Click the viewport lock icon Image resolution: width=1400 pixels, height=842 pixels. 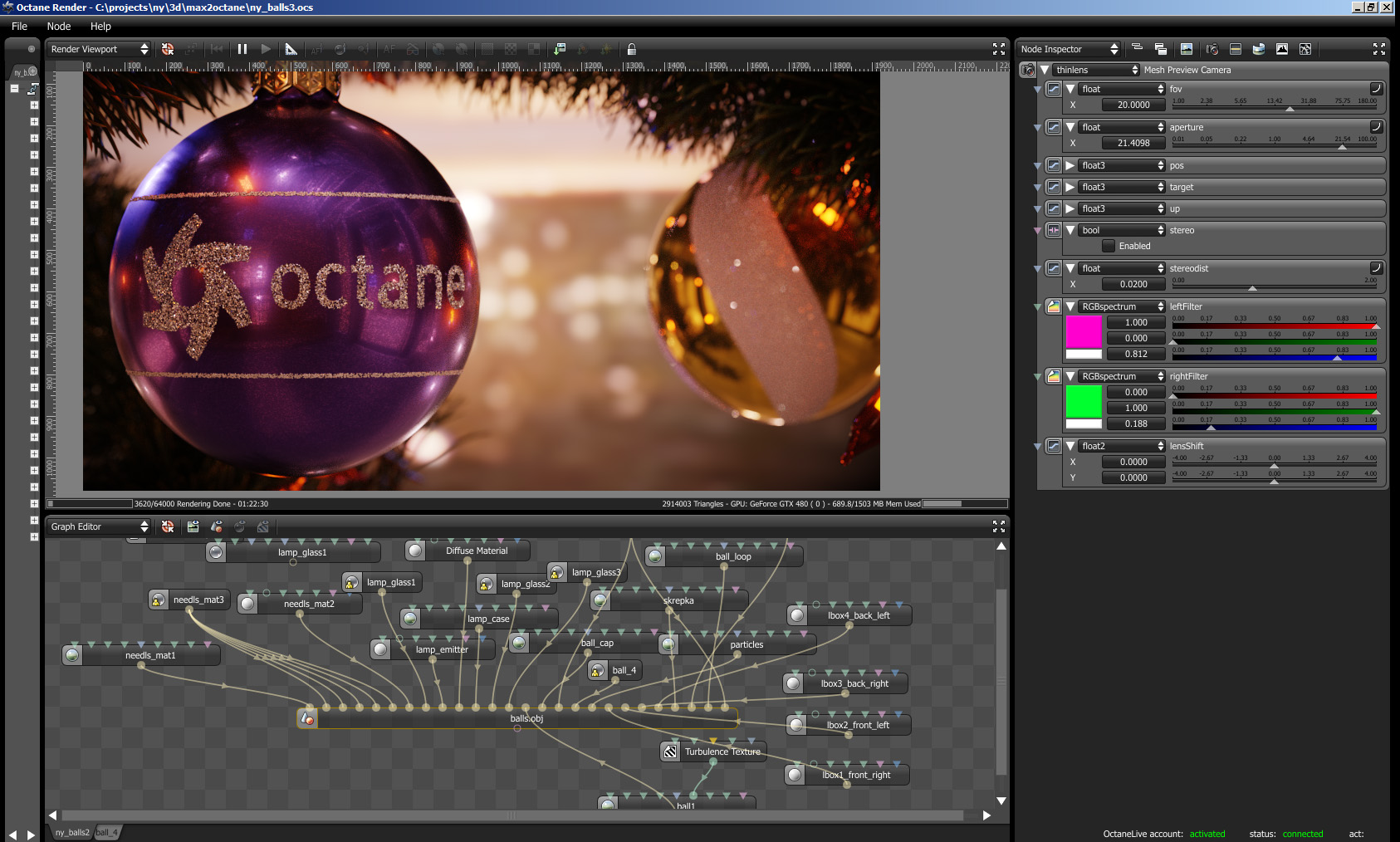click(631, 49)
